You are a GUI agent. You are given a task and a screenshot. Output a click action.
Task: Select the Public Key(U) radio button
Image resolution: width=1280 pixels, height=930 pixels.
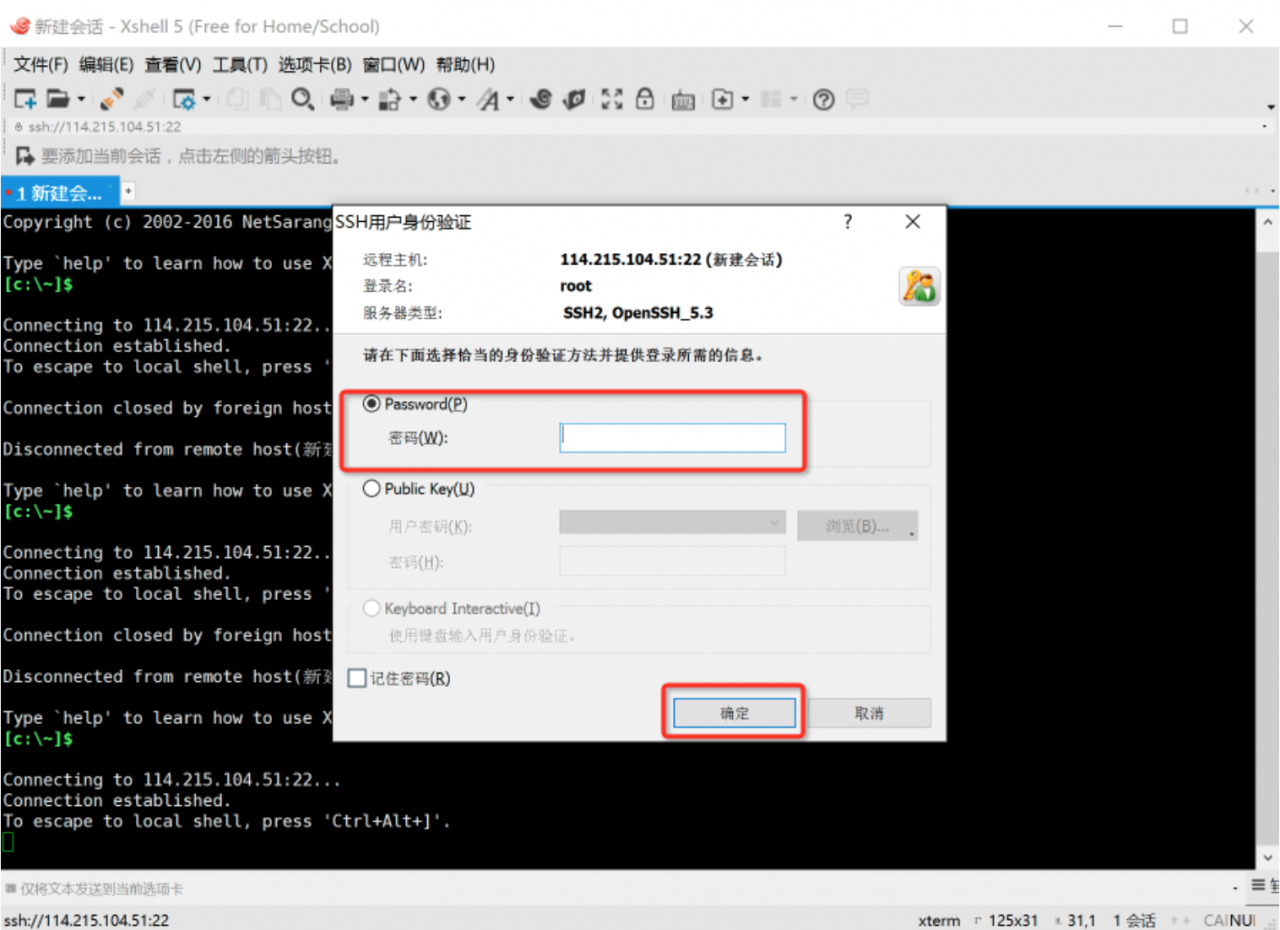click(x=372, y=489)
